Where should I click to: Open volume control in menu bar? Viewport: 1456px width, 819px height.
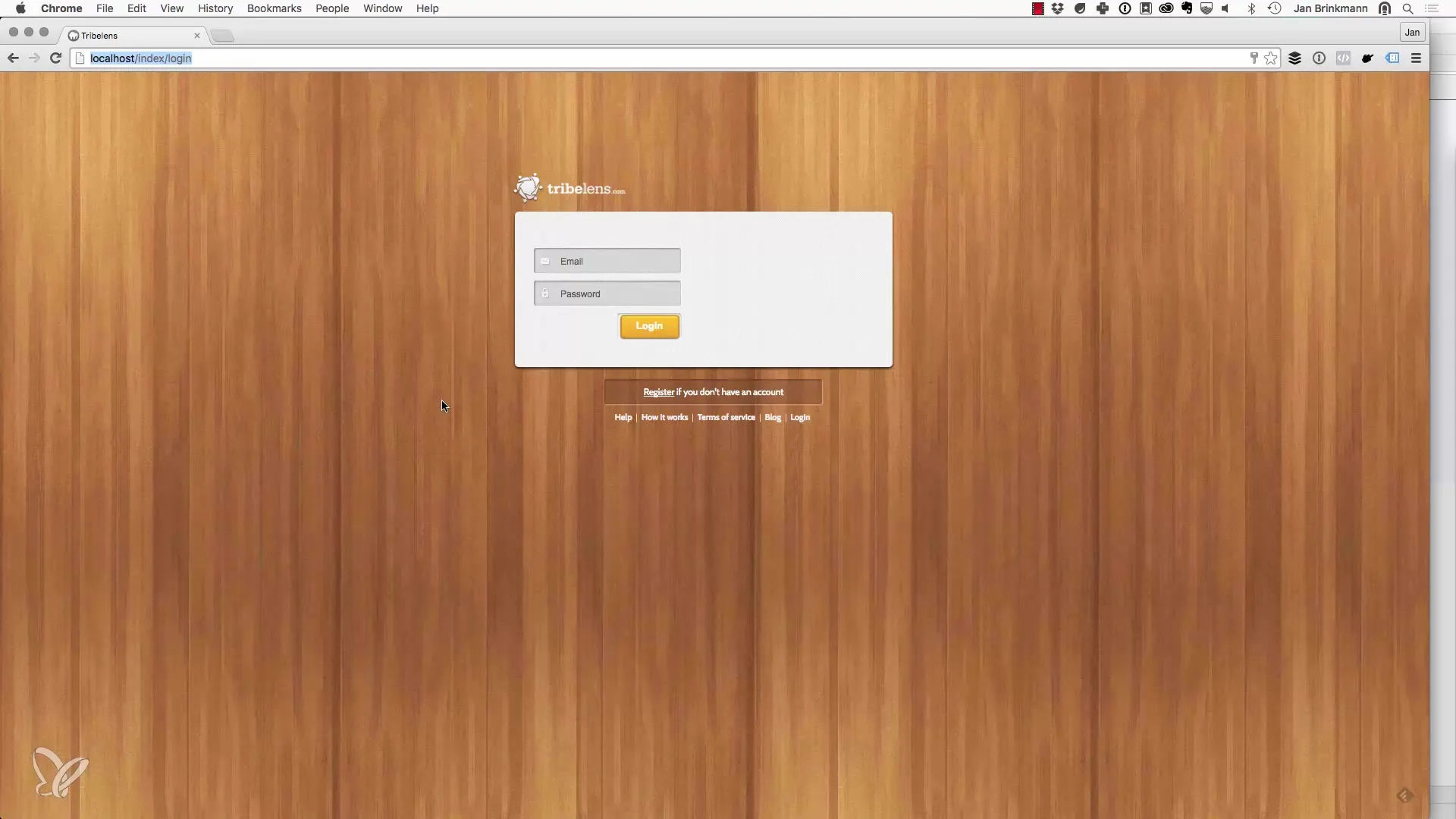pos(1226,8)
